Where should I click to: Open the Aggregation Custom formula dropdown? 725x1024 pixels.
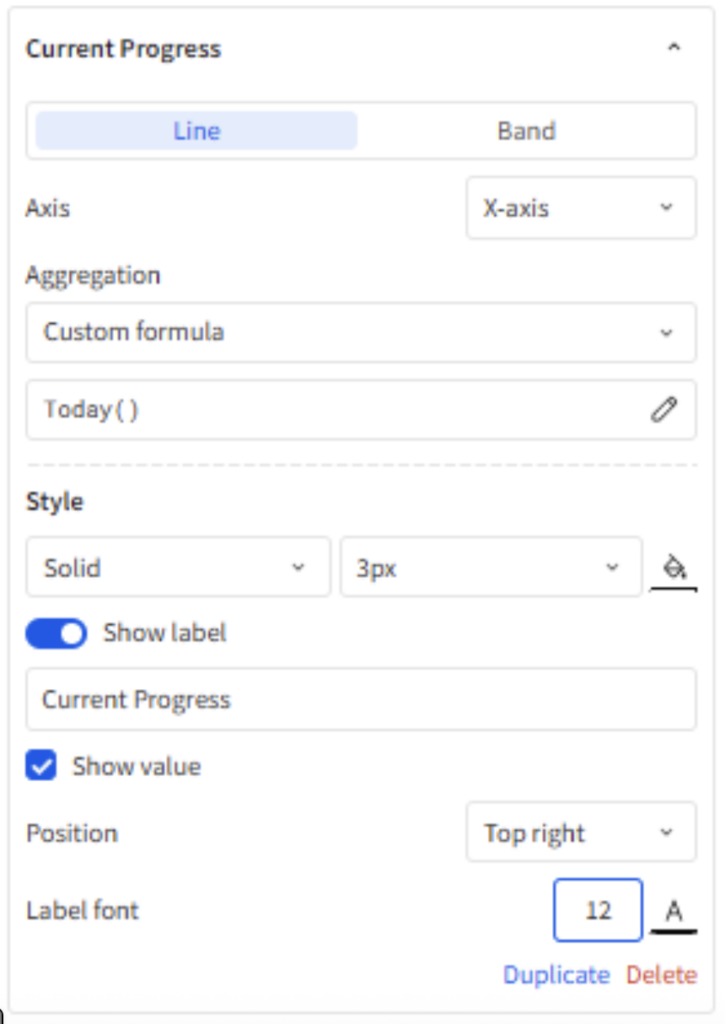point(361,332)
